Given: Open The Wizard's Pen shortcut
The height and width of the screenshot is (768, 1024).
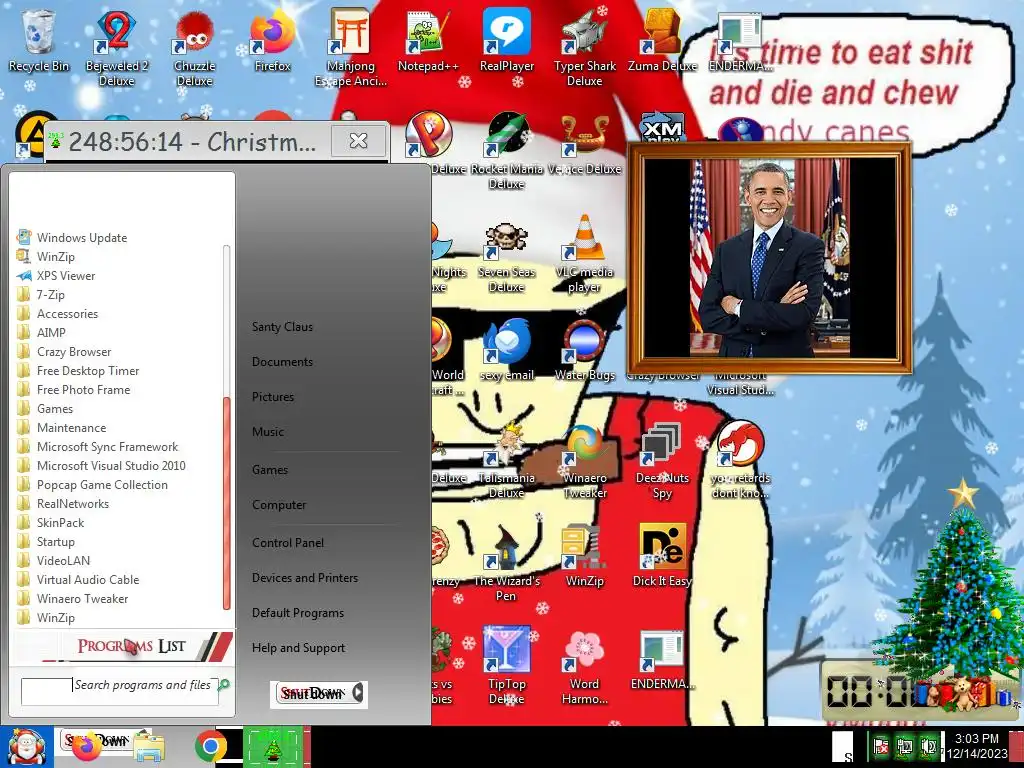Looking at the screenshot, I should tap(507, 563).
